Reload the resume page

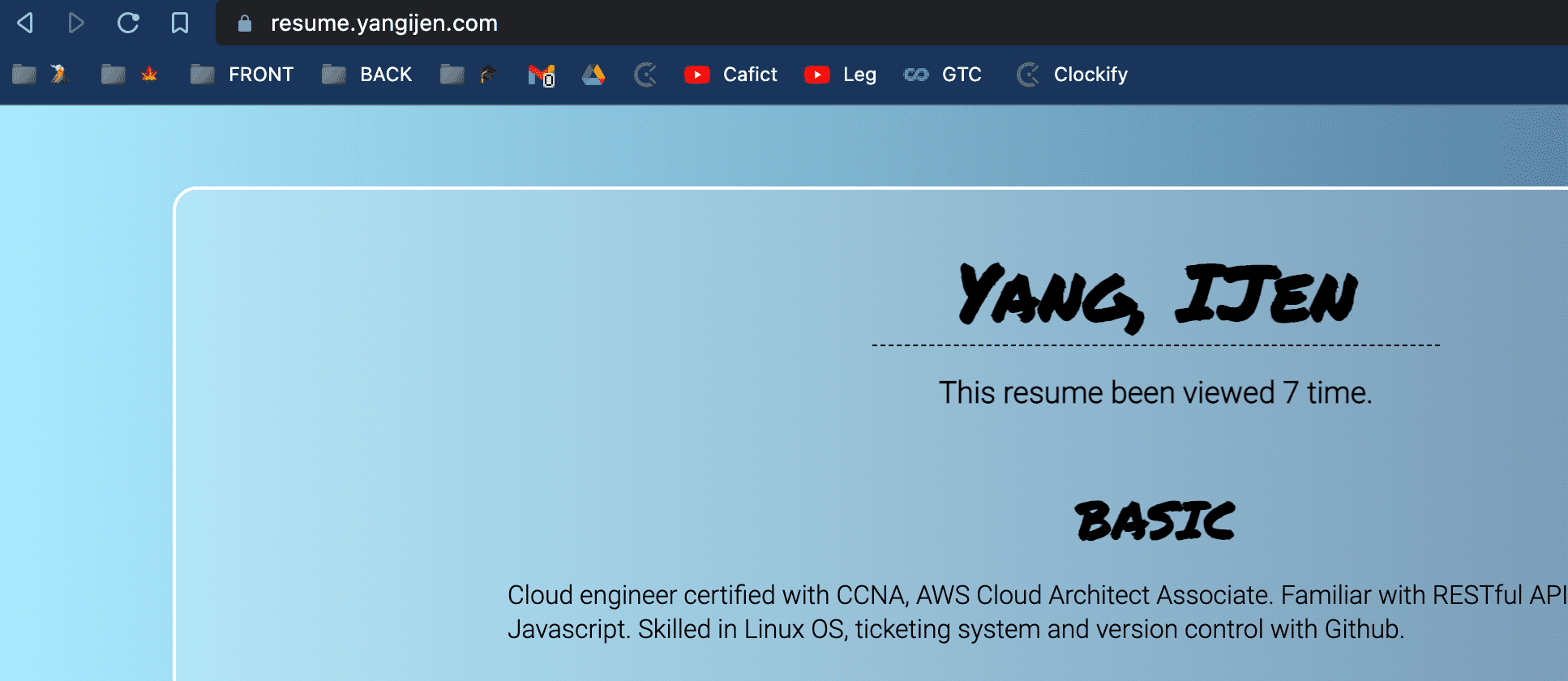(x=128, y=23)
